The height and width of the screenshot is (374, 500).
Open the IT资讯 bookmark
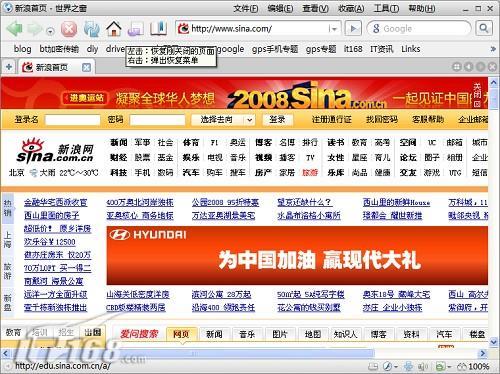pyautogui.click(x=382, y=49)
